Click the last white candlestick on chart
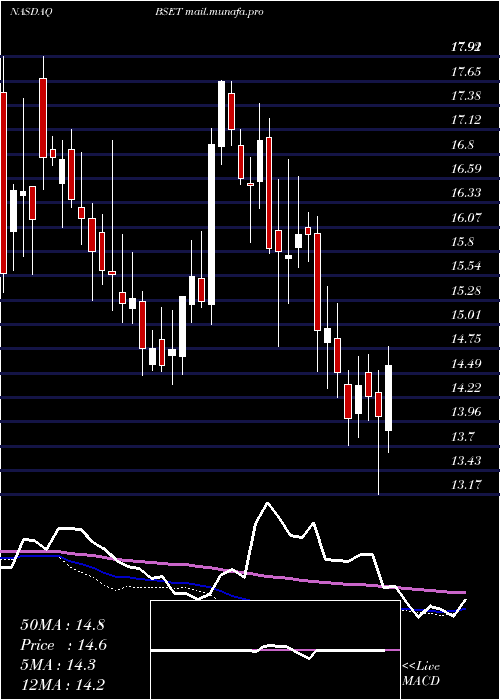 pyautogui.click(x=388, y=398)
